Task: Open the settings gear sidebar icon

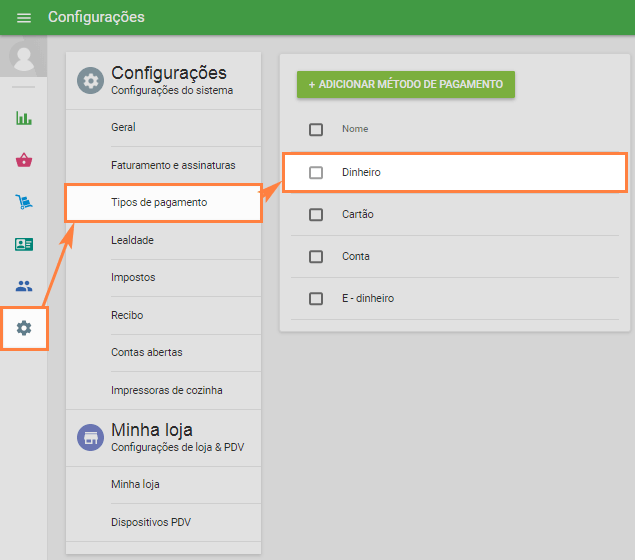Action: (24, 328)
